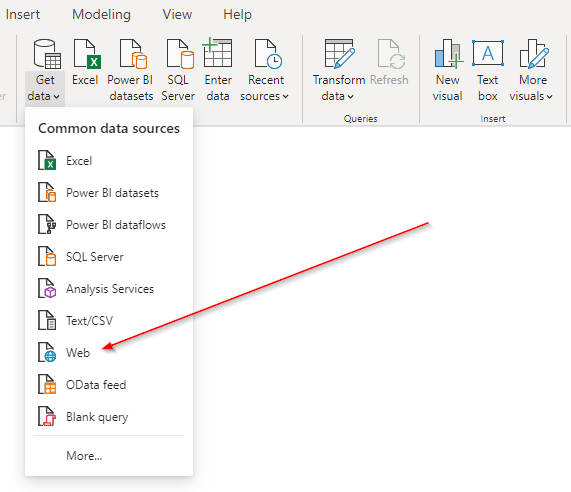Click the Power BI dataflows file icon
The image size is (571, 492).
(47, 224)
